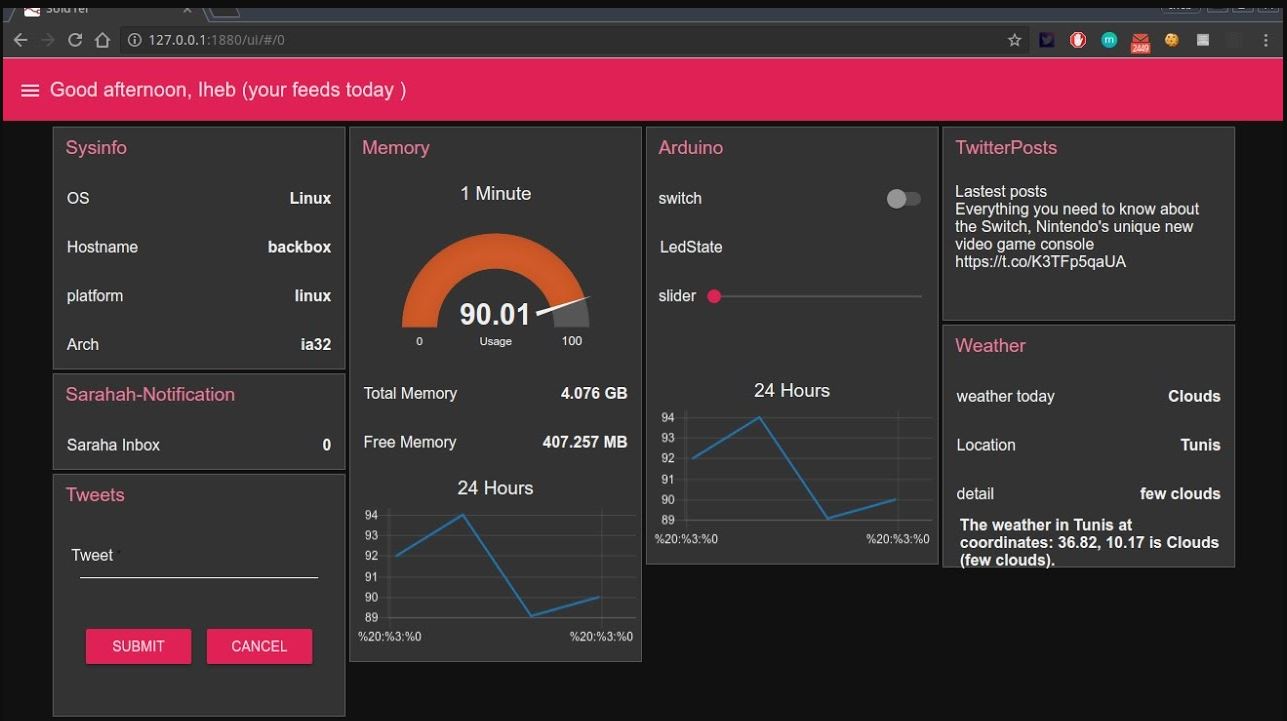Open the browser home page icon
Viewport: 1287px width, 721px height.
point(102,40)
